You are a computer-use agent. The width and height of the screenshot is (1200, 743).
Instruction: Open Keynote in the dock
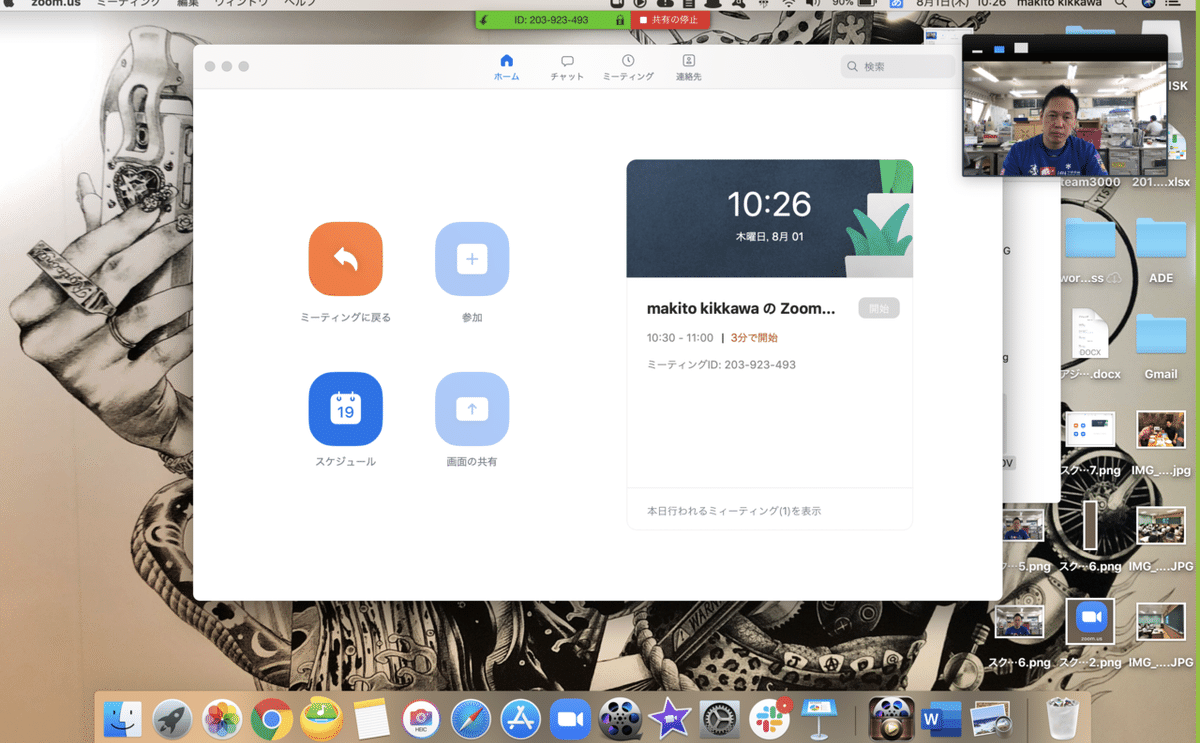pos(819,718)
